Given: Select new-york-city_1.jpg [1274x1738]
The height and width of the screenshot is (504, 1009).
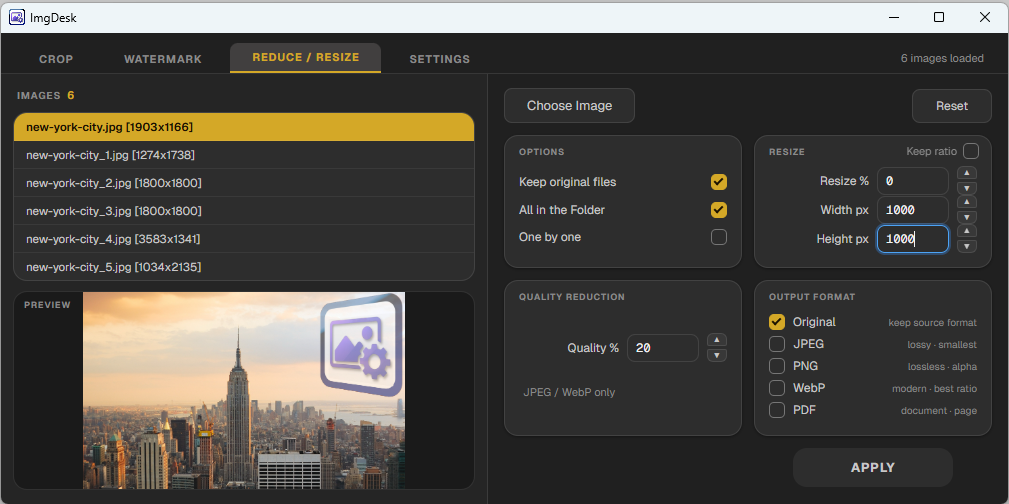Looking at the screenshot, I should [x=244, y=155].
